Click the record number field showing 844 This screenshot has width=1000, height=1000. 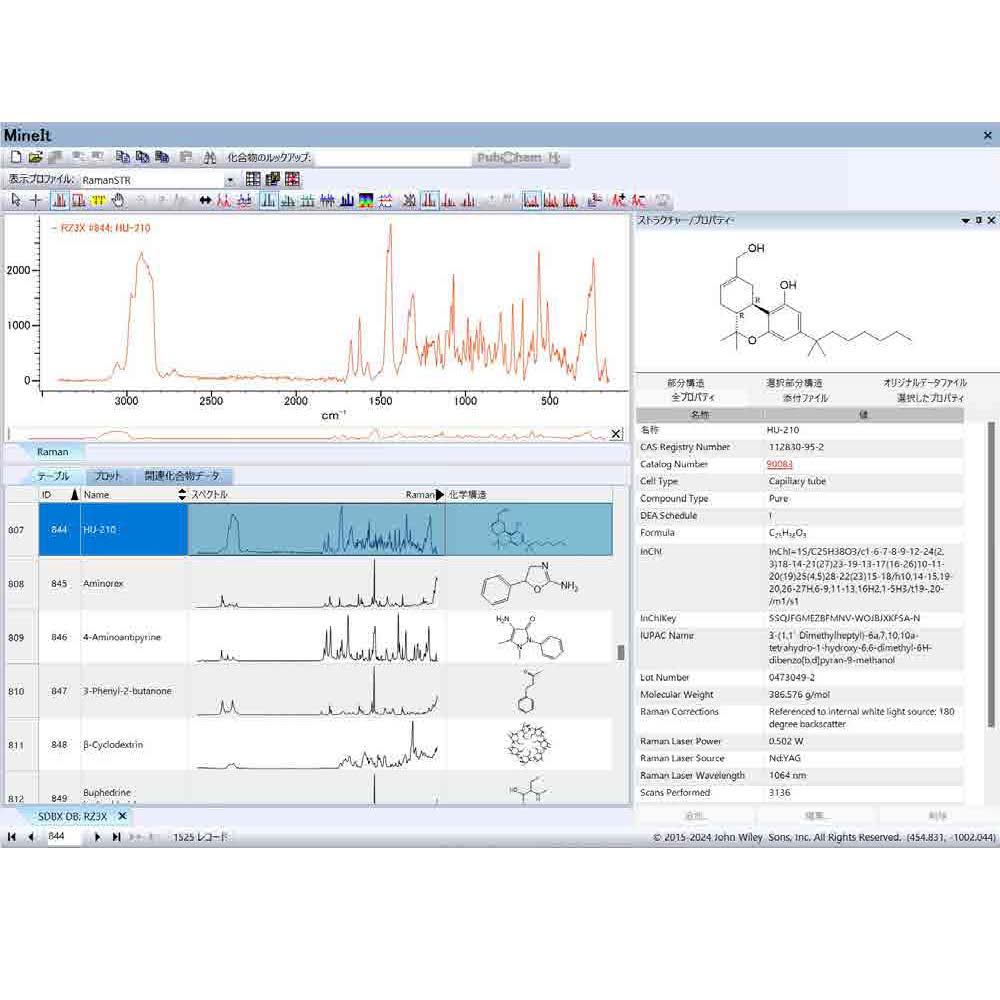point(63,837)
